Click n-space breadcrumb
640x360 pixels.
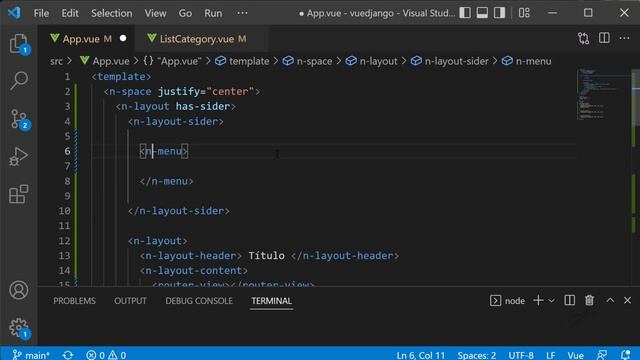307,61
